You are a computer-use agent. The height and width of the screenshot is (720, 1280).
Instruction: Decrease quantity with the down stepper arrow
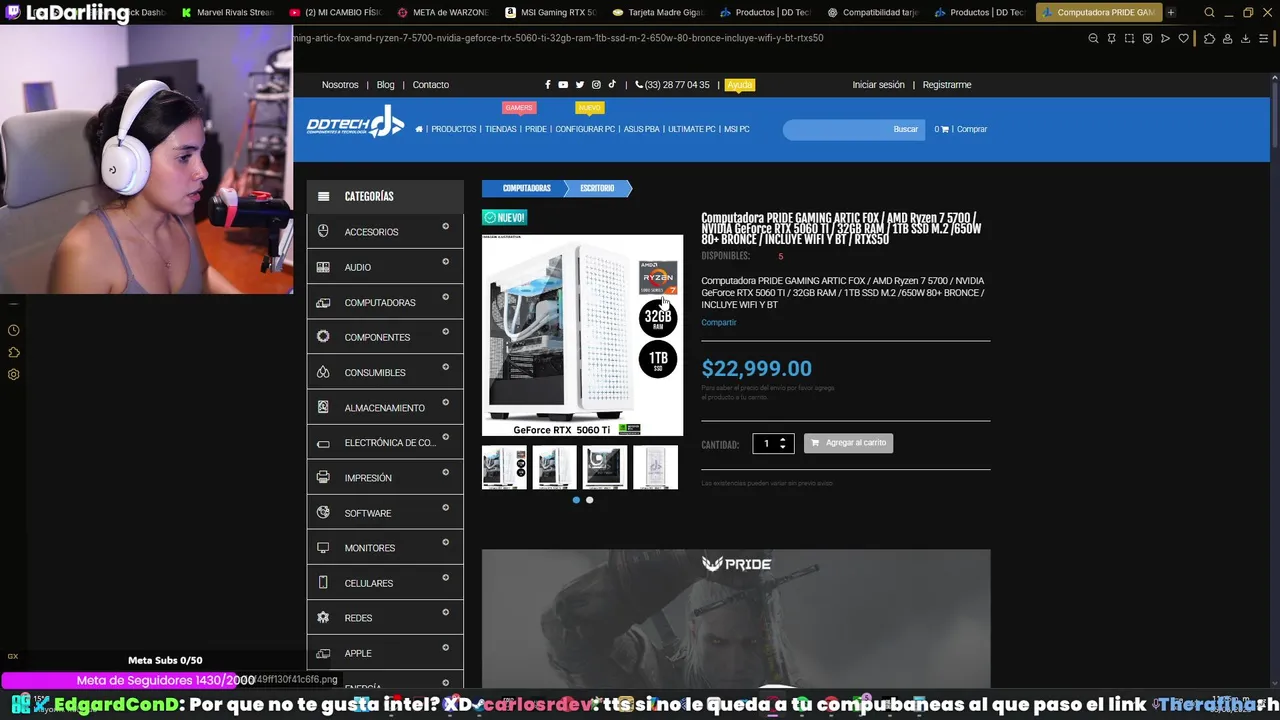tap(783, 447)
